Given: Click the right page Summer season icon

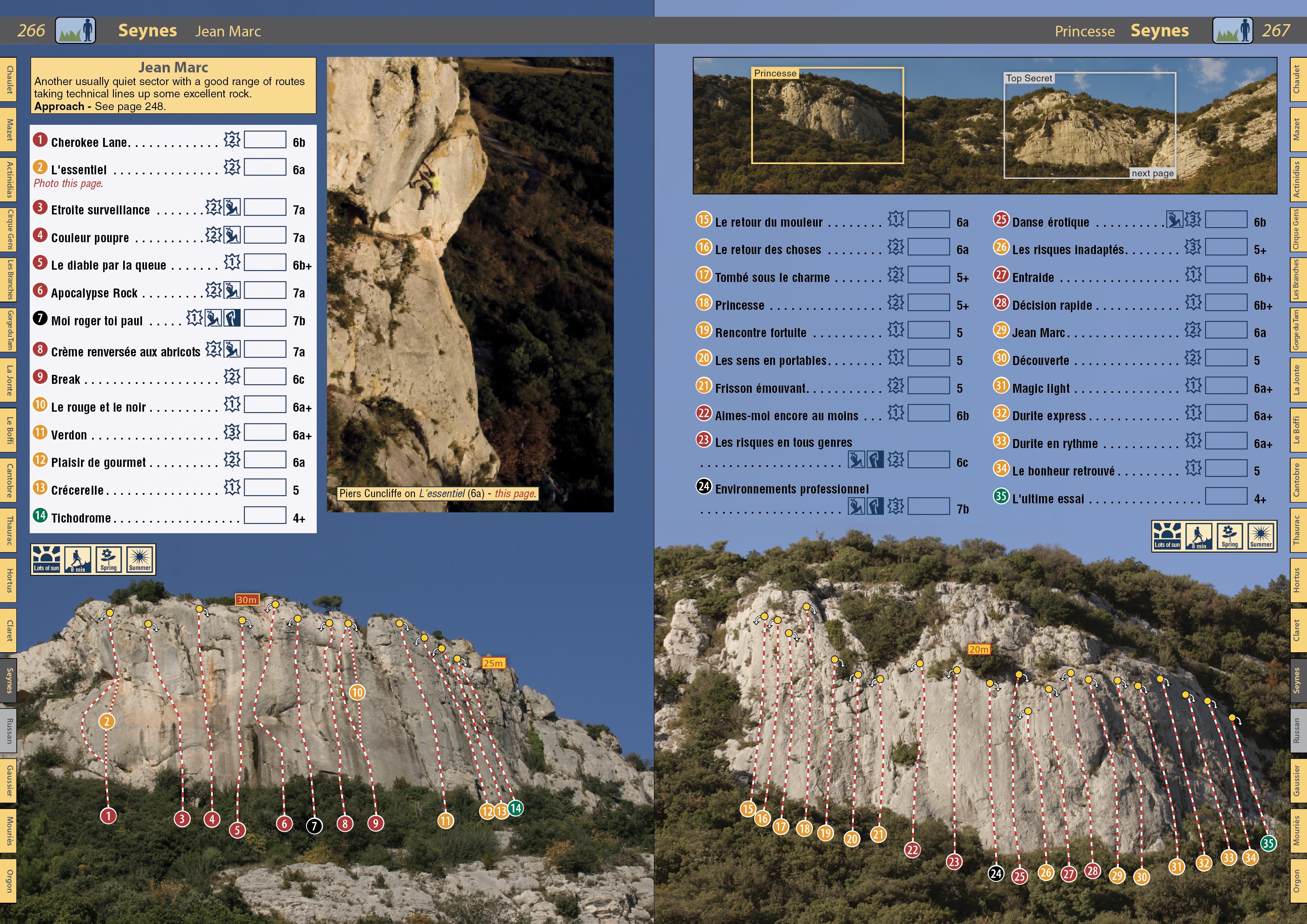Looking at the screenshot, I should tap(1260, 536).
